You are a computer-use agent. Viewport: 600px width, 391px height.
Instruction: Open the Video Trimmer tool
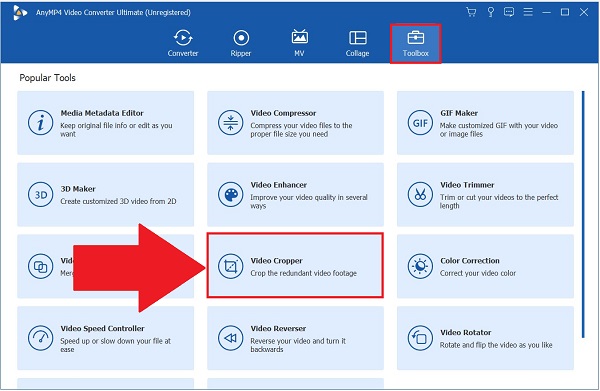point(485,195)
